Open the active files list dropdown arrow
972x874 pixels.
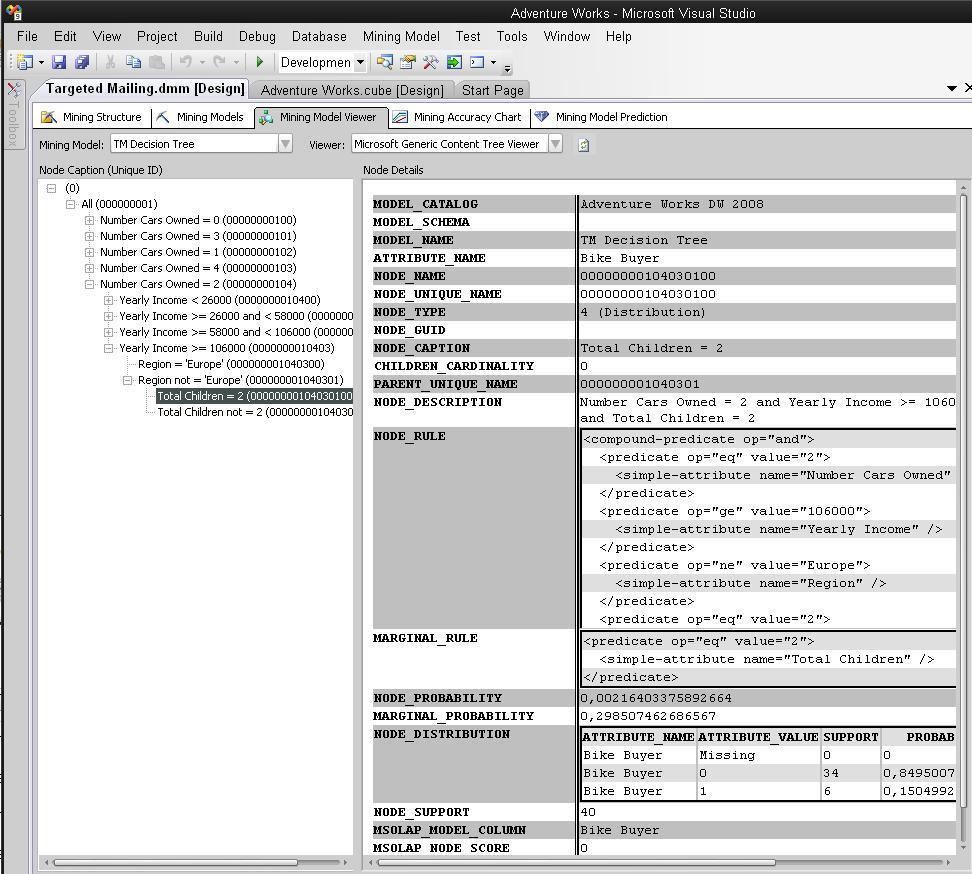(x=952, y=89)
